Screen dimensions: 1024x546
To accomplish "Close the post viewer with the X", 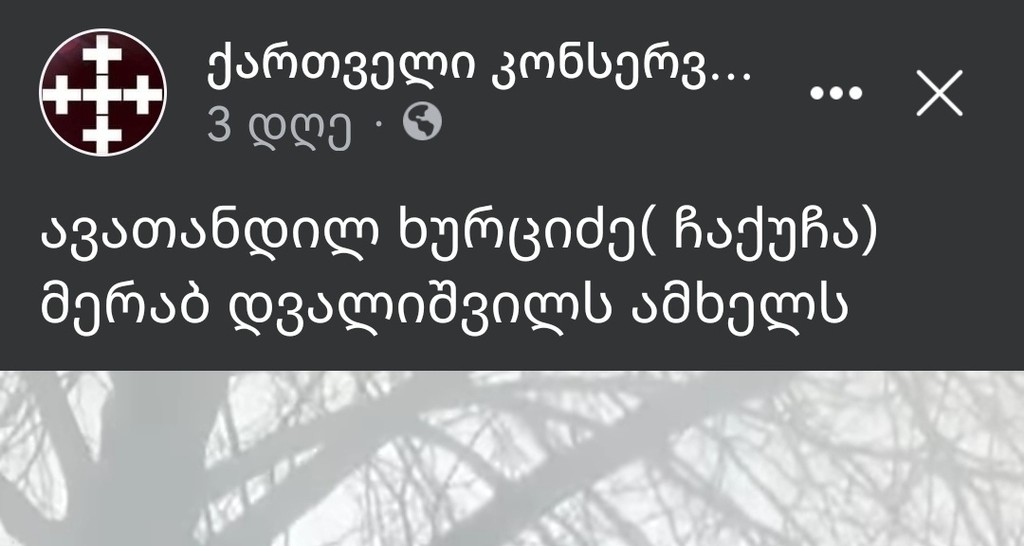I will point(939,93).
